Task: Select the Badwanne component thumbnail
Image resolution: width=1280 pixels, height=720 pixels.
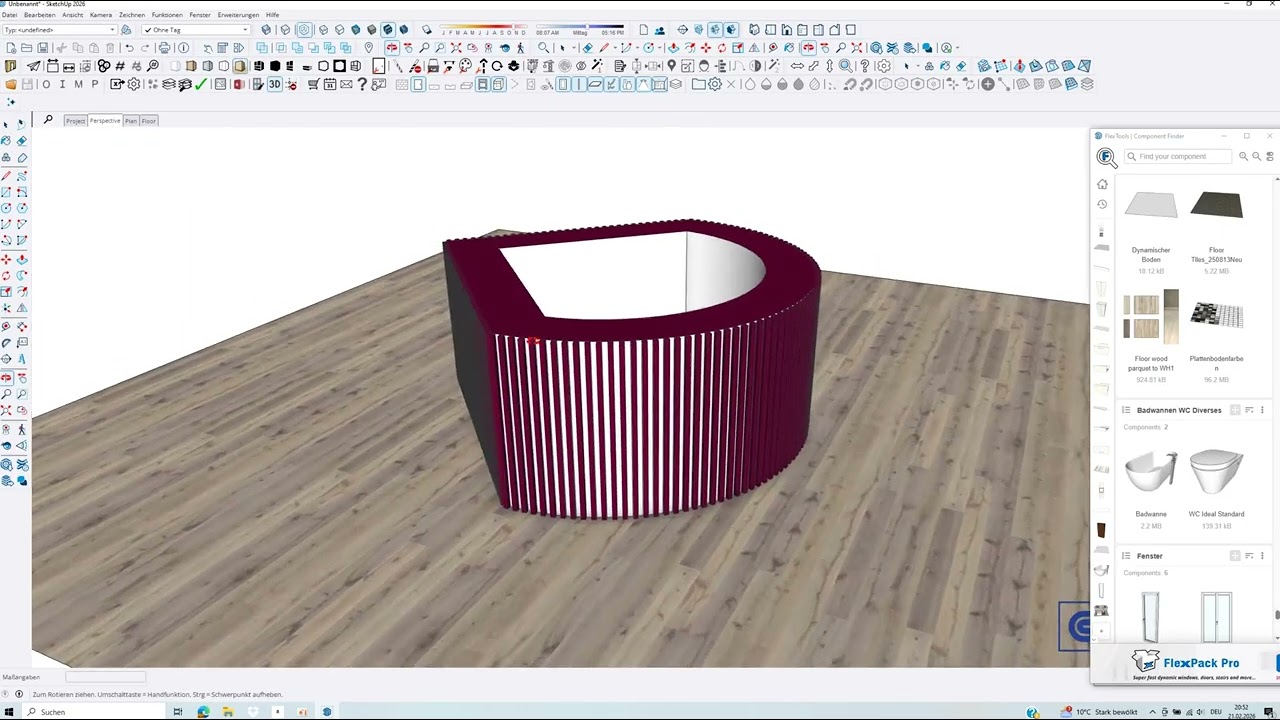Action: pyautogui.click(x=1151, y=472)
